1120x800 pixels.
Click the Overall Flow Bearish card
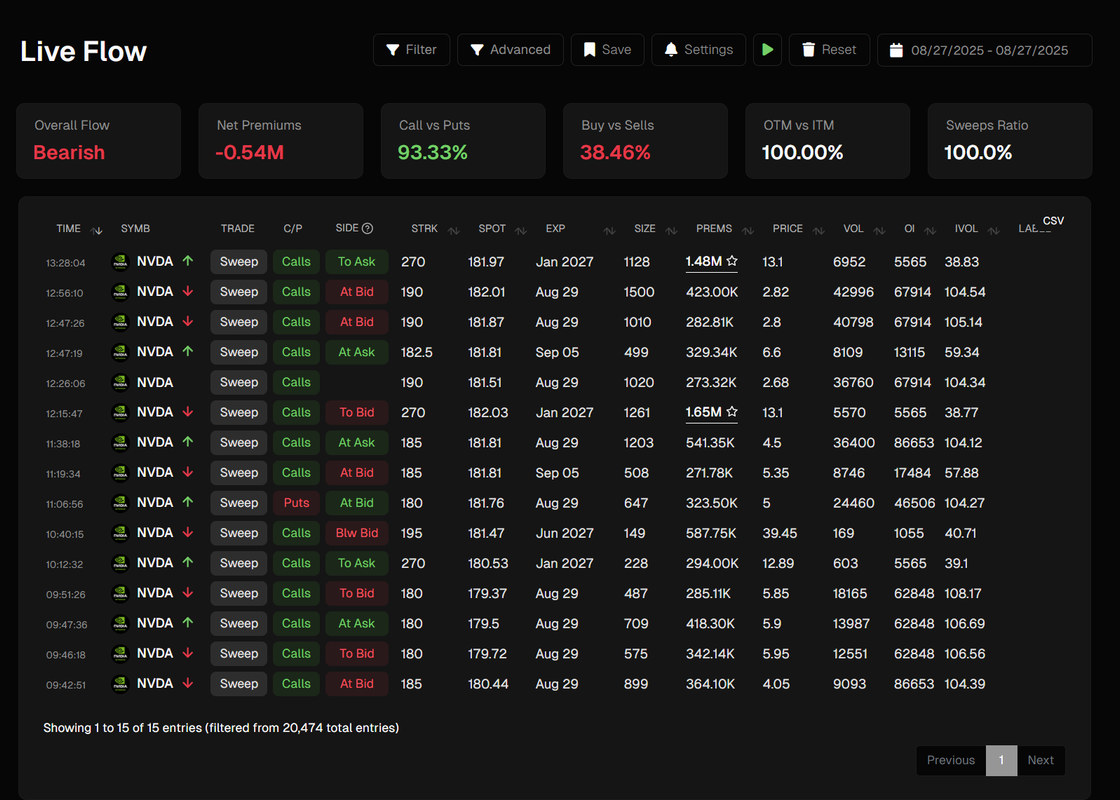99,141
